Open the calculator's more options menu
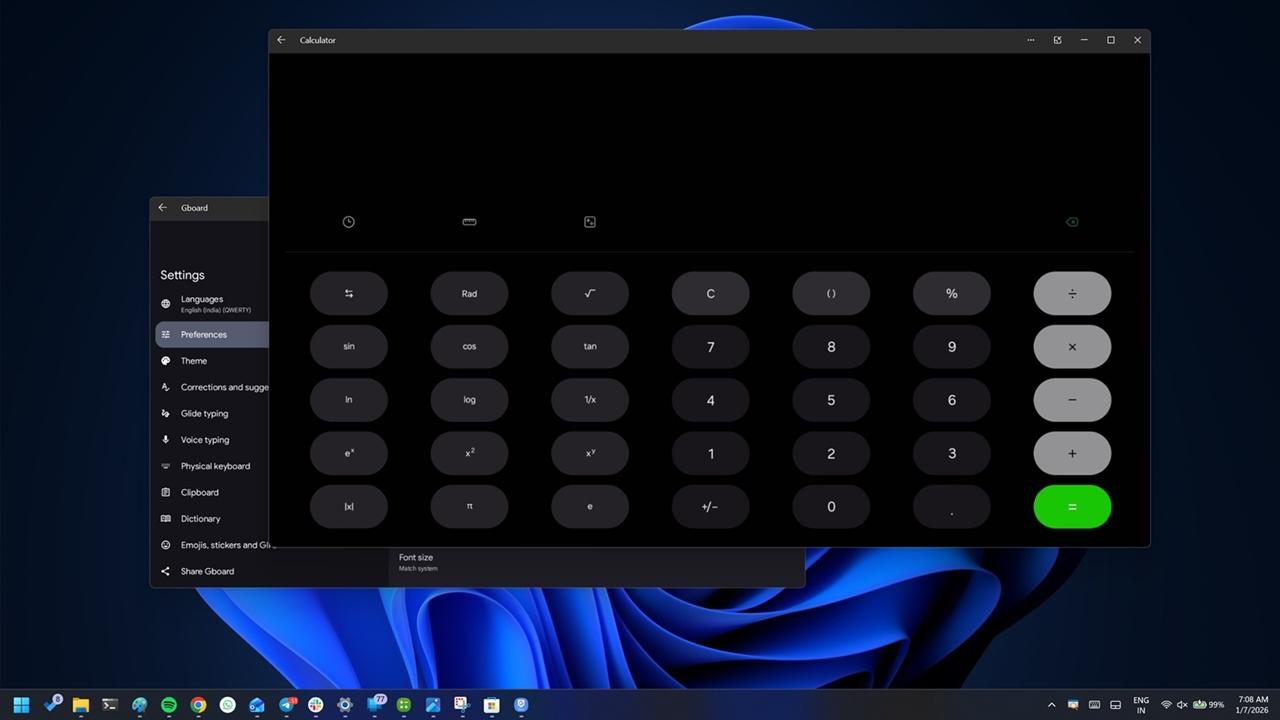The image size is (1280, 720). [1030, 40]
